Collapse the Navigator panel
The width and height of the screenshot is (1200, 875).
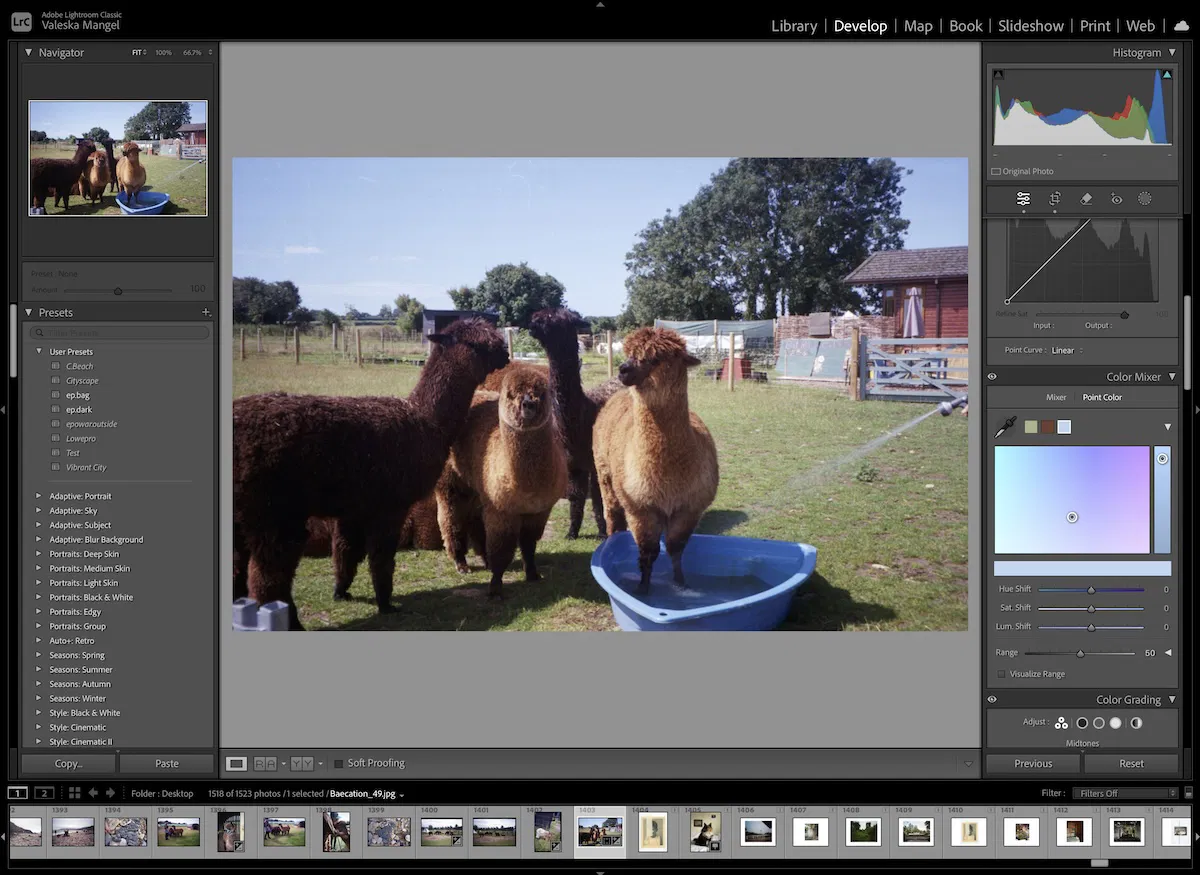click(x=28, y=52)
